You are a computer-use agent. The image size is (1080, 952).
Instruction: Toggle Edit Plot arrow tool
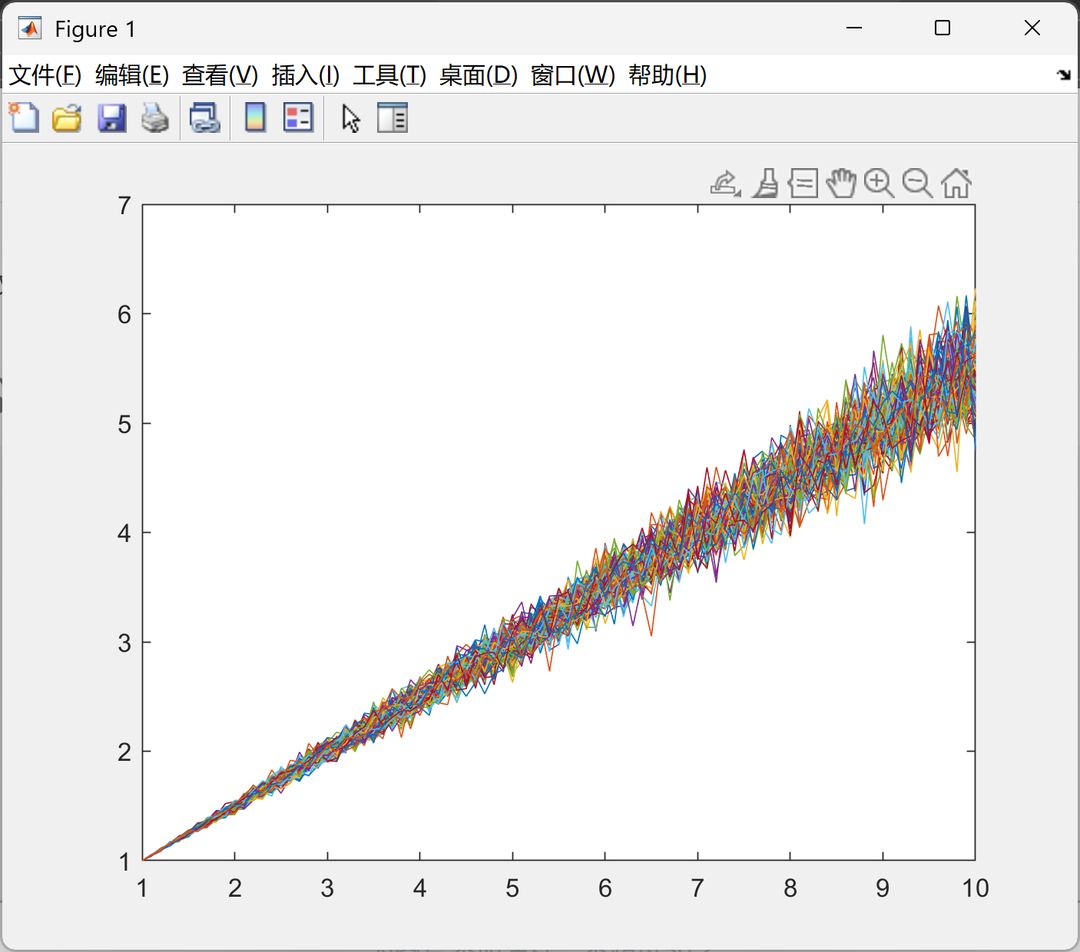point(351,118)
